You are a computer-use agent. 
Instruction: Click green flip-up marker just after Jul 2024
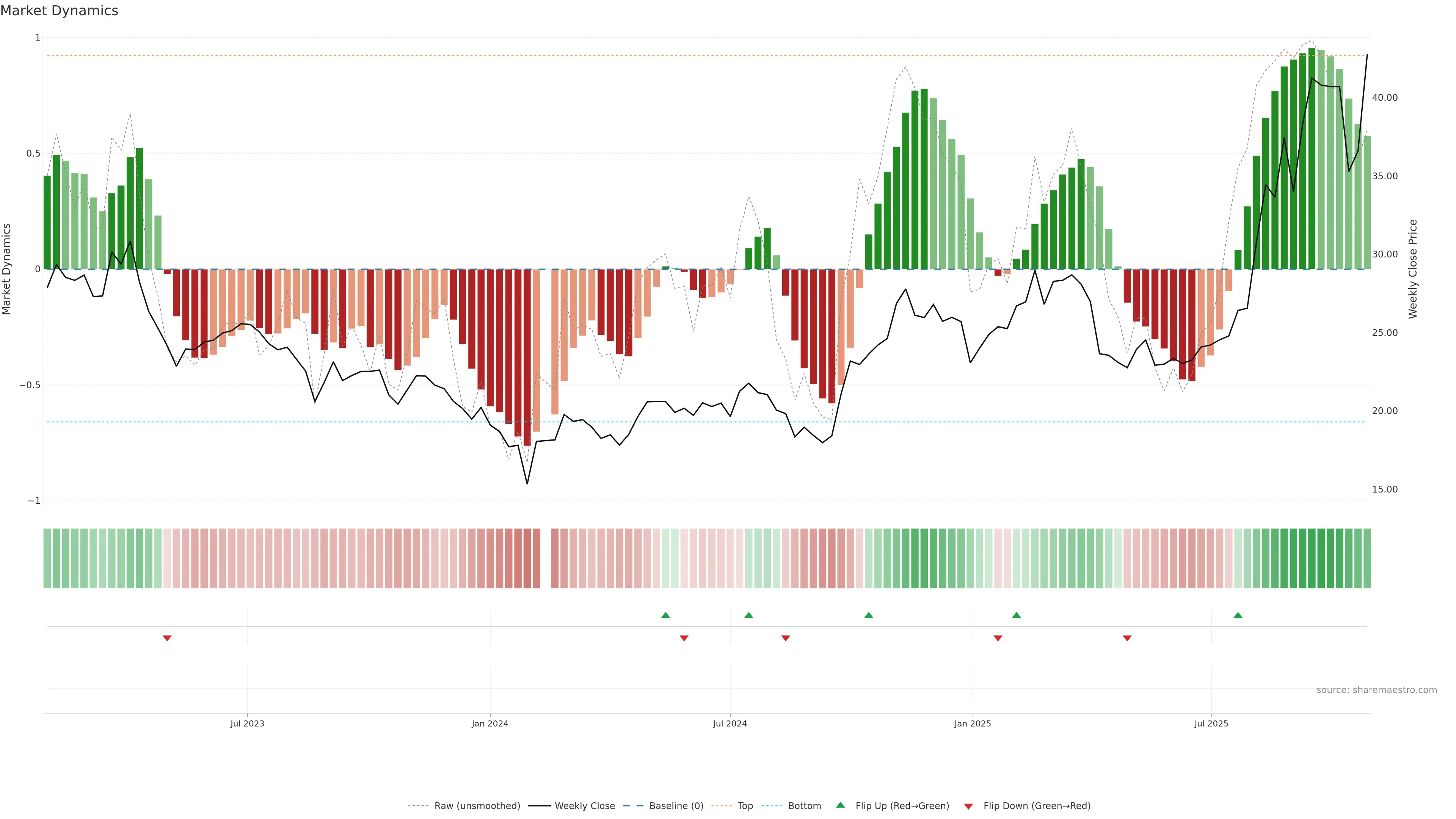(x=748, y=615)
